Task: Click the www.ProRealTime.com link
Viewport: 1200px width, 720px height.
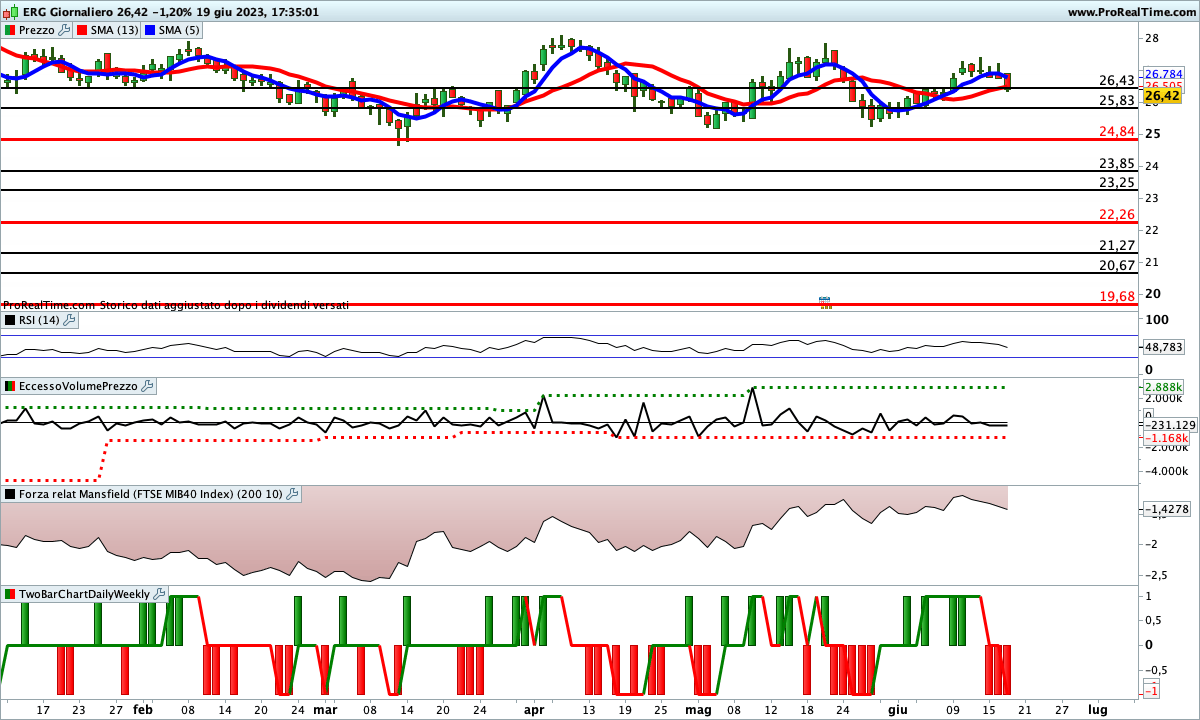Action: point(1130,12)
